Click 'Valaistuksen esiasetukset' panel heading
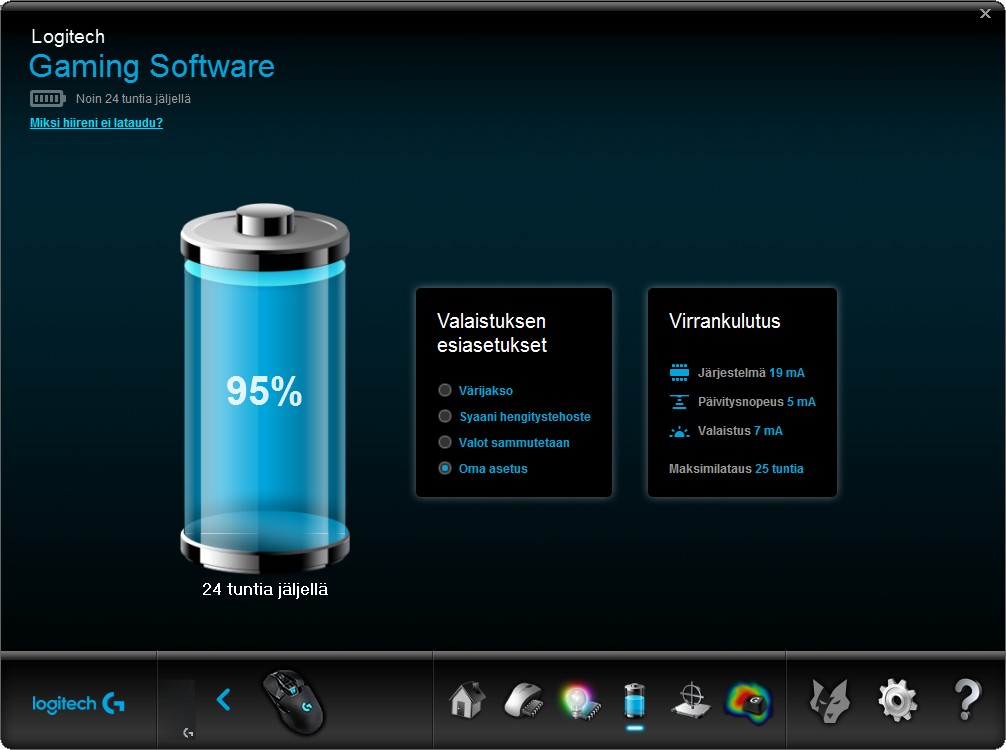This screenshot has height=750, width=1006. (x=492, y=333)
